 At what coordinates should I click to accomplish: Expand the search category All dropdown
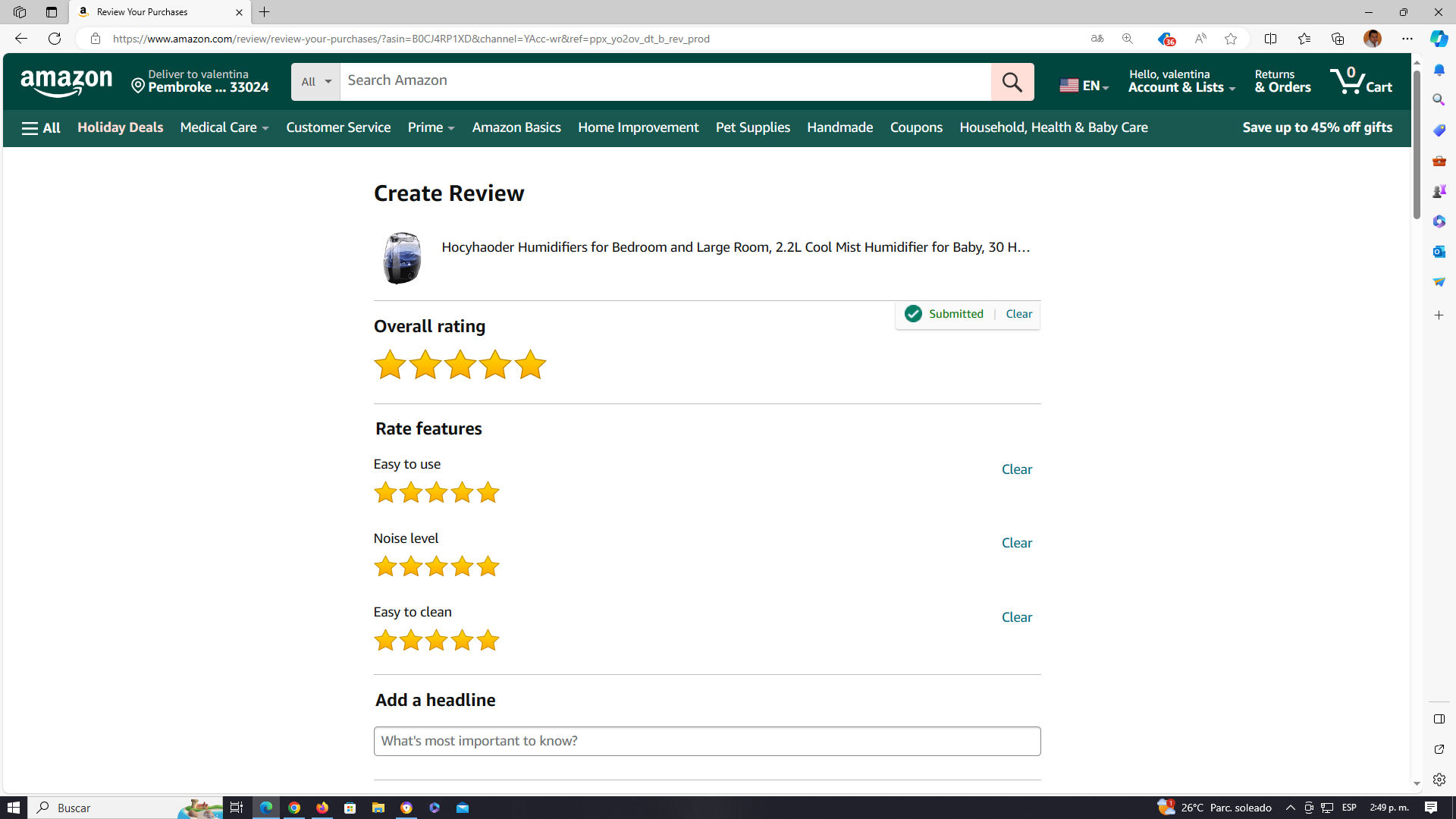(315, 82)
